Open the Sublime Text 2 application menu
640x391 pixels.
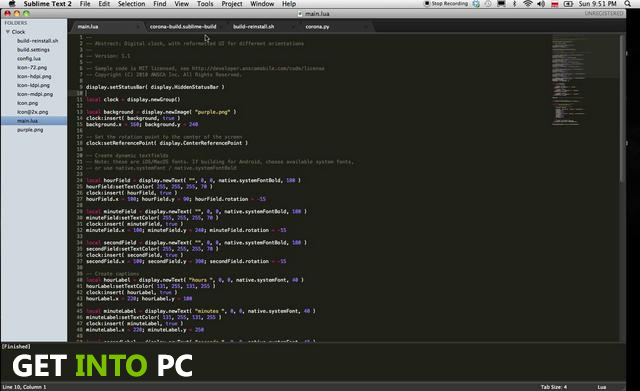click(x=47, y=4)
